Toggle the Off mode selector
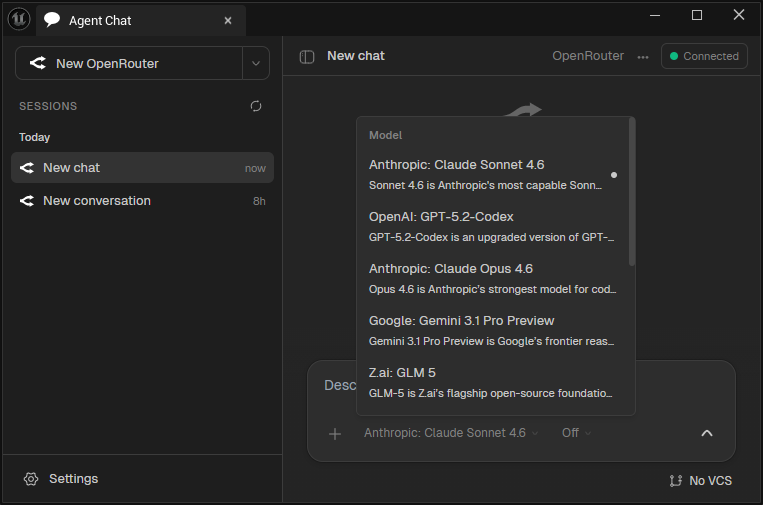The width and height of the screenshot is (763, 505). [x=576, y=433]
